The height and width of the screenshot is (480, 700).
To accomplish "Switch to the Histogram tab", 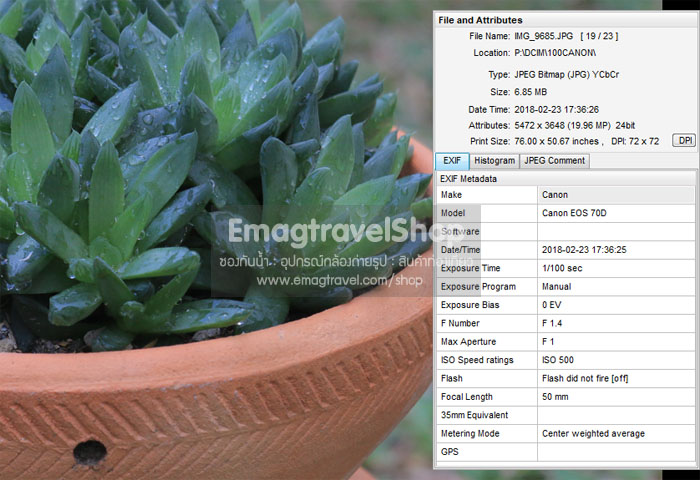I will point(494,161).
